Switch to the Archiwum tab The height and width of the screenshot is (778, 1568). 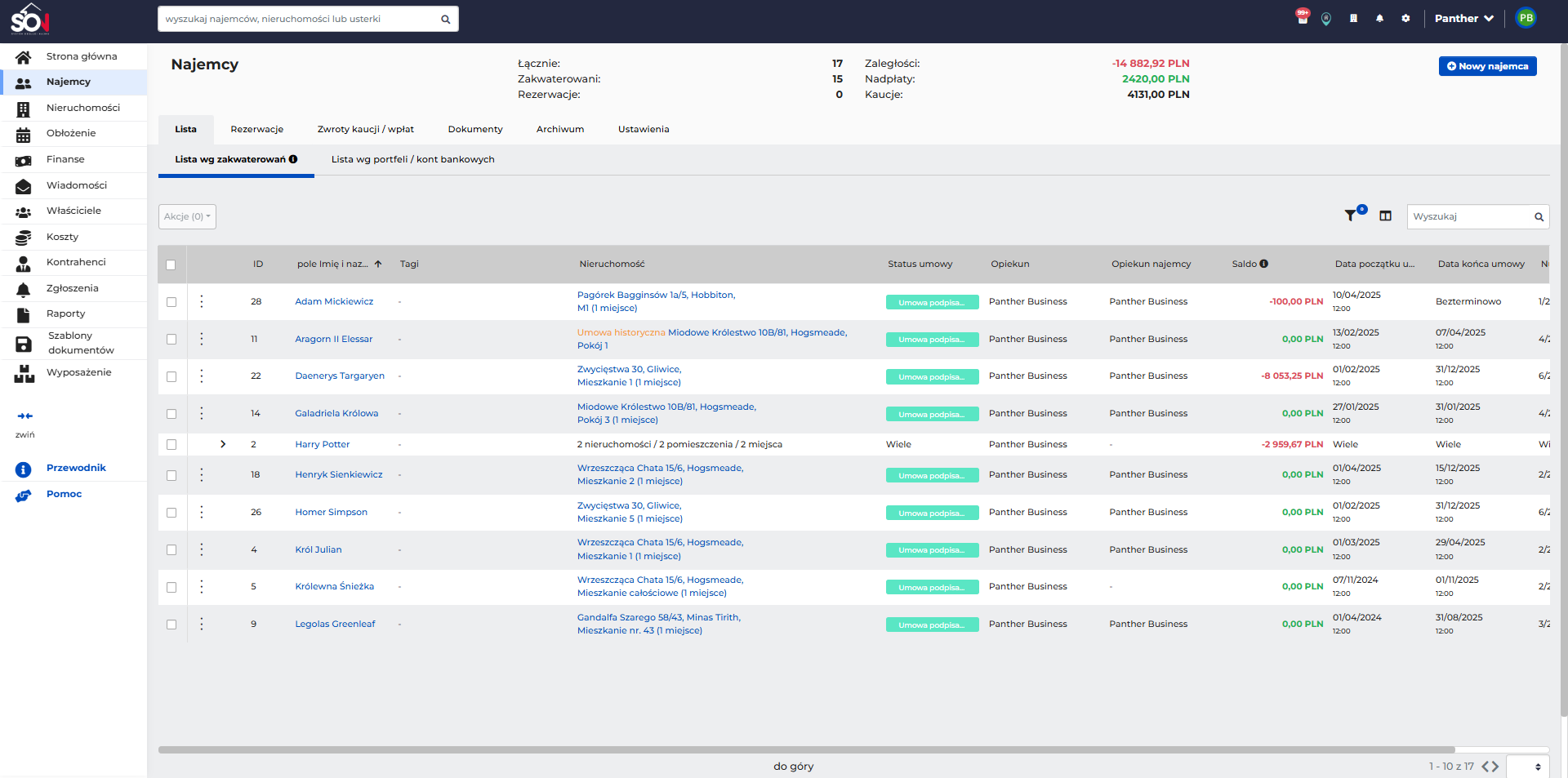click(560, 129)
